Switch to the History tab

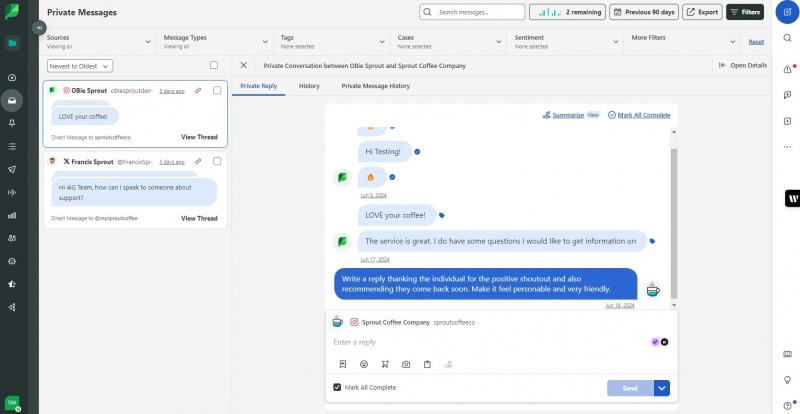tap(309, 86)
